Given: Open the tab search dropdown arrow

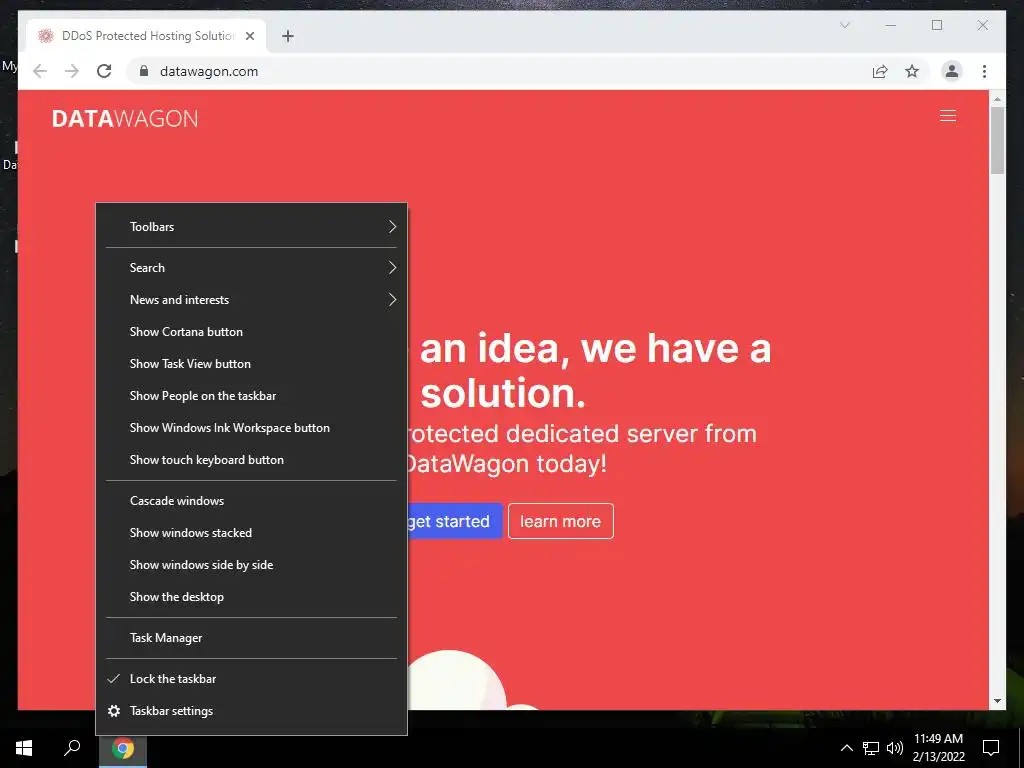Looking at the screenshot, I should (844, 25).
